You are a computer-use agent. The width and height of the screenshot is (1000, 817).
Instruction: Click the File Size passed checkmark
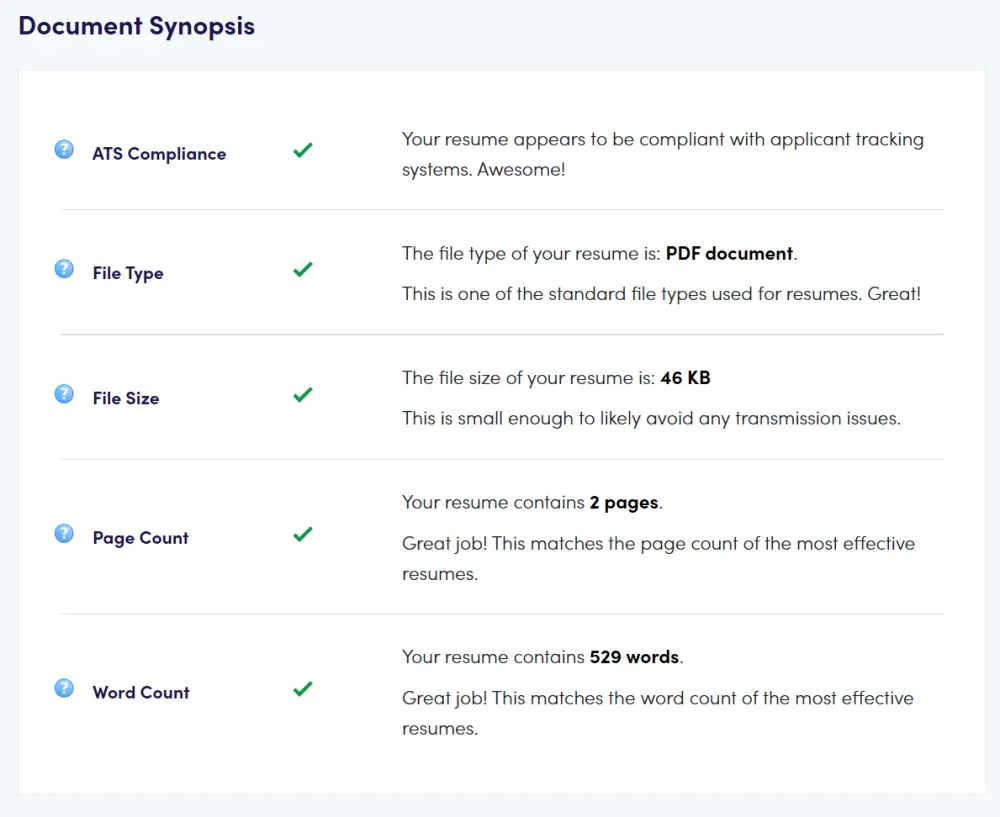point(303,395)
